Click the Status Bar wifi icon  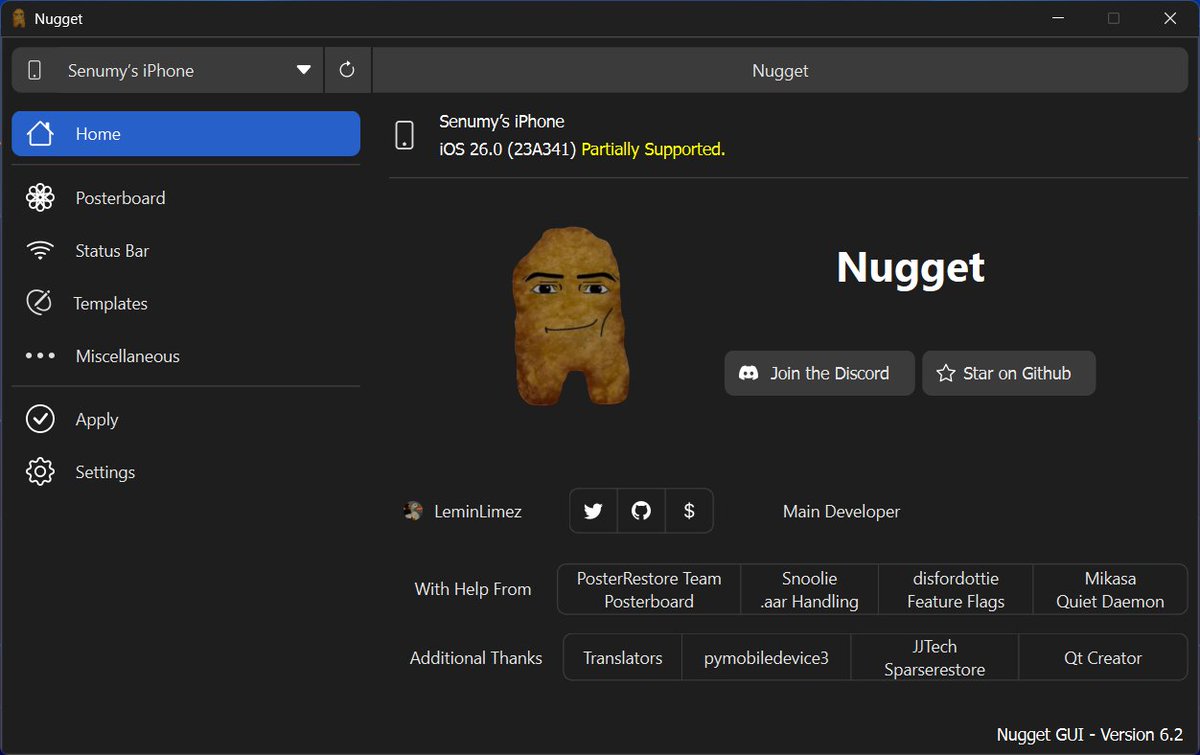[x=40, y=251]
